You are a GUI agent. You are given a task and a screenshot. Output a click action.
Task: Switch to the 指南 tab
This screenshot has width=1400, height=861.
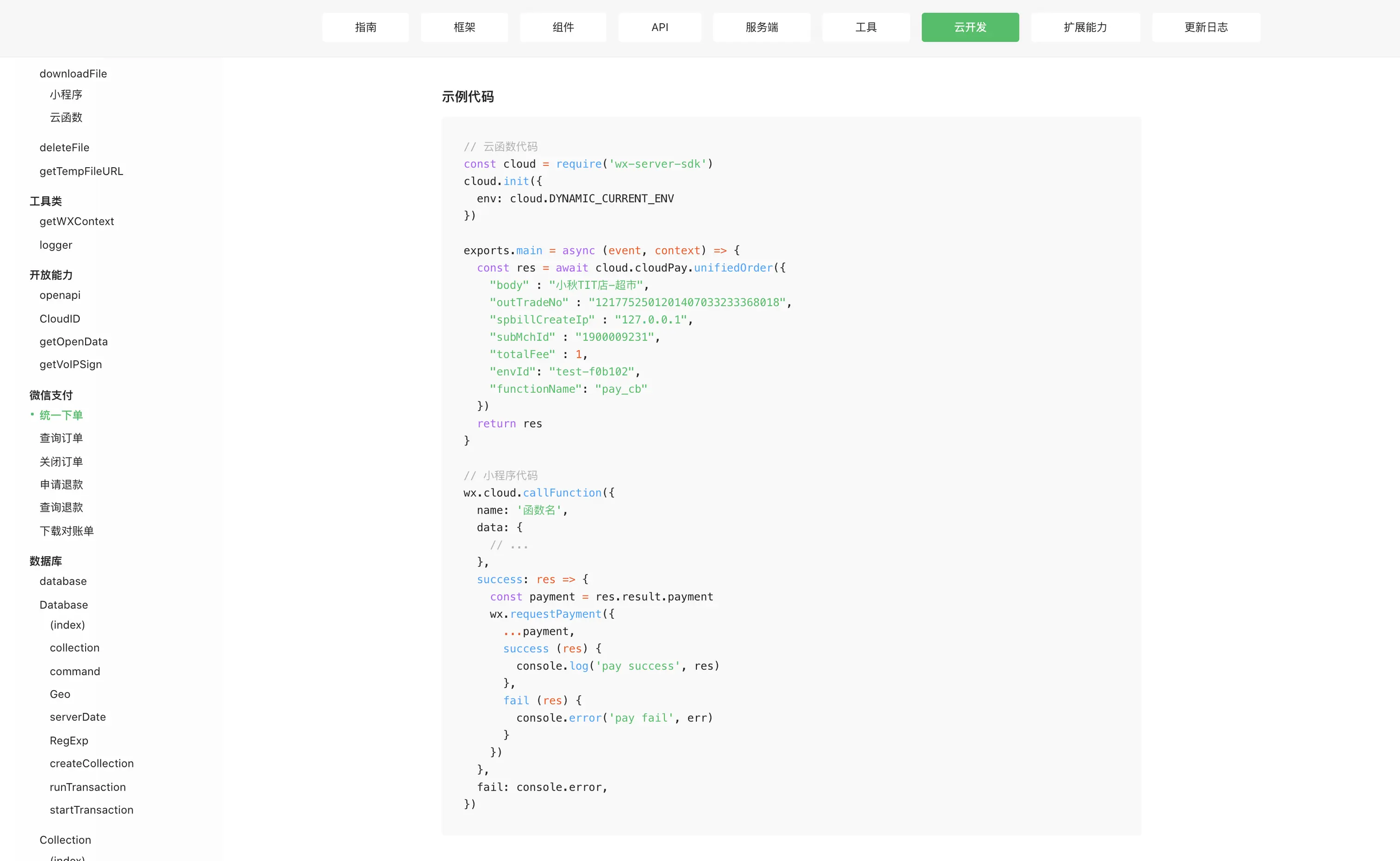(365, 27)
